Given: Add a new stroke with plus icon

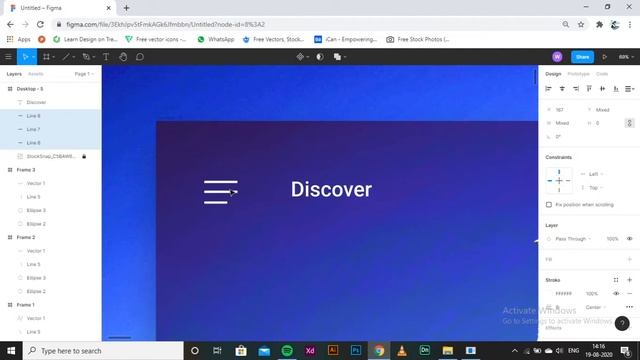Looking at the screenshot, I should coord(629,280).
